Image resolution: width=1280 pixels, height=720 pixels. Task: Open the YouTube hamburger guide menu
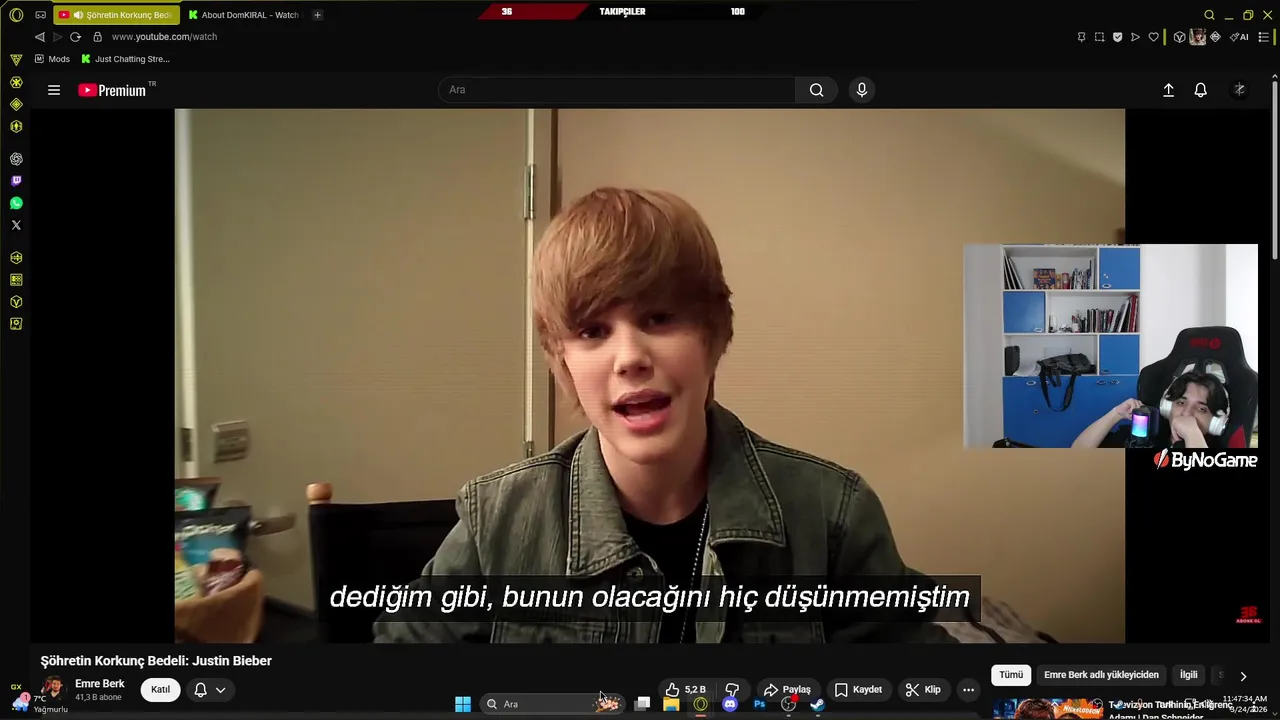(54, 90)
